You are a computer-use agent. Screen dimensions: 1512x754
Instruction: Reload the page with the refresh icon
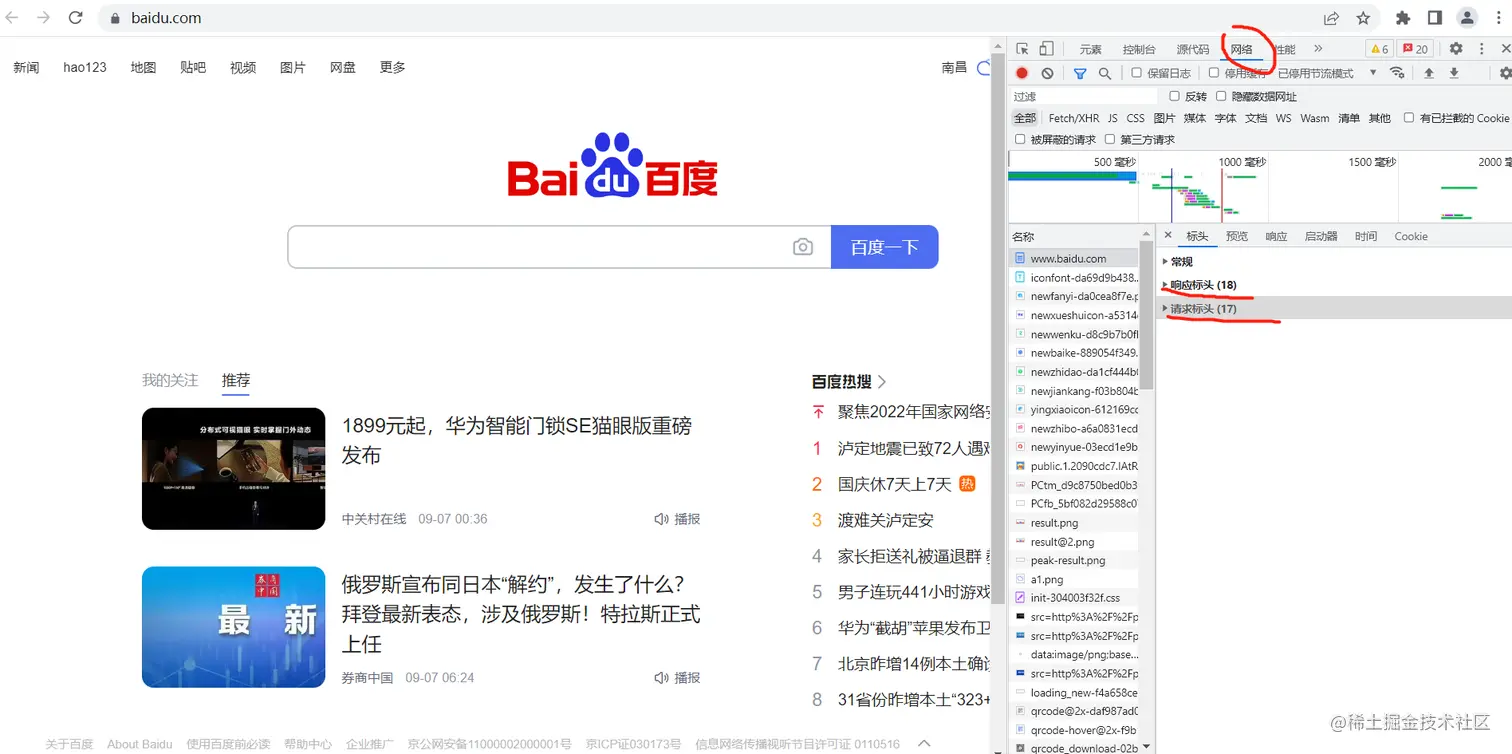(x=75, y=18)
